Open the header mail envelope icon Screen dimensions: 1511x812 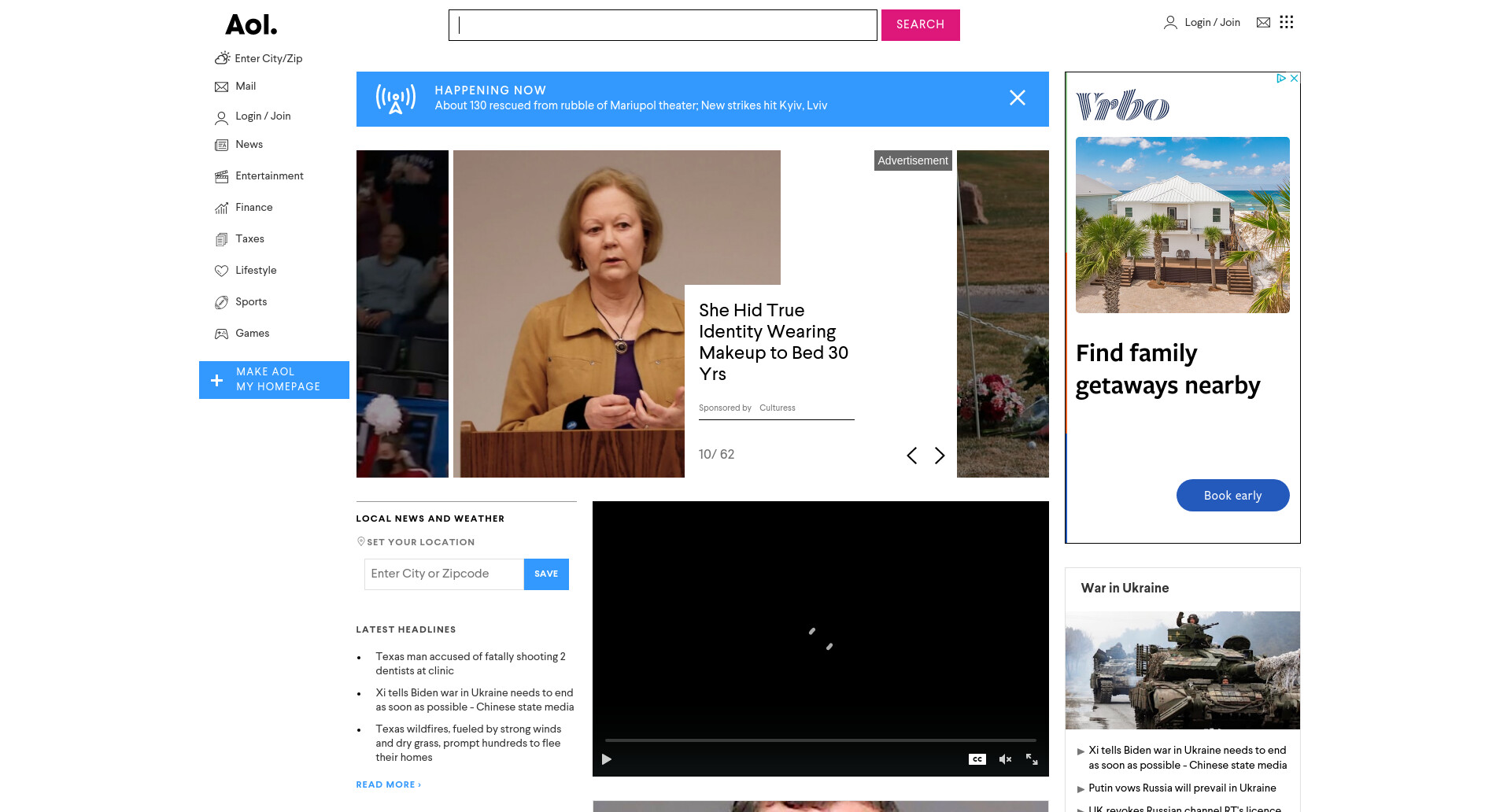[x=1263, y=23]
